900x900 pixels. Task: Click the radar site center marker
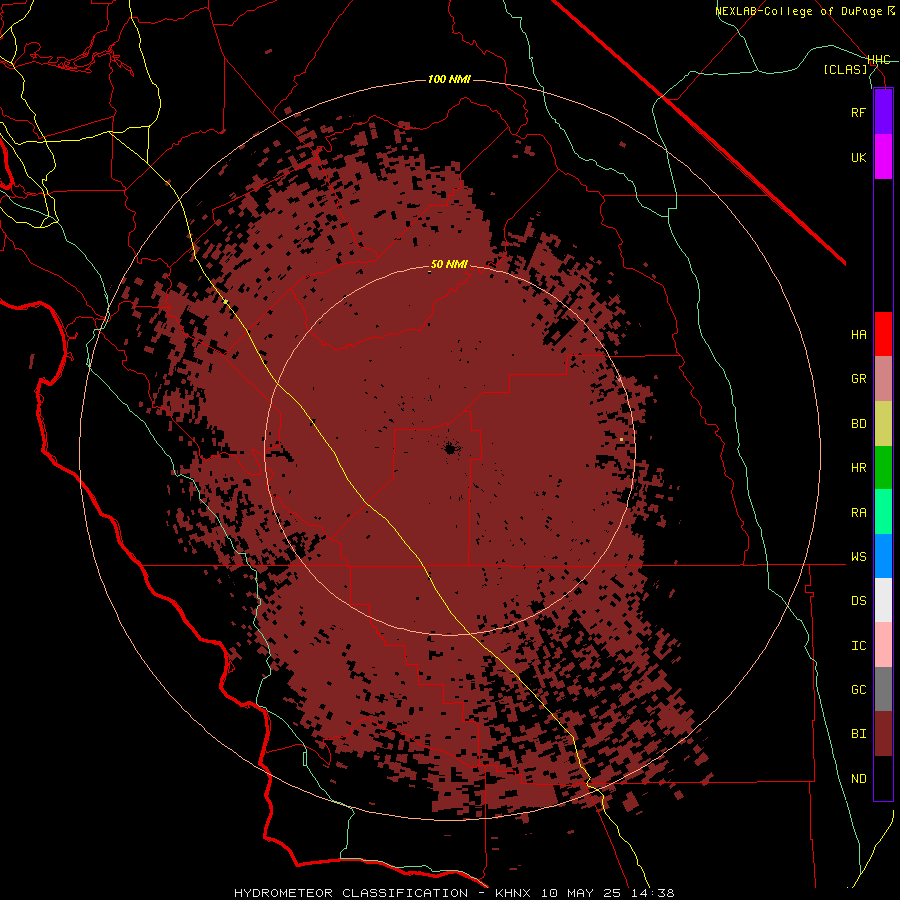(450, 448)
